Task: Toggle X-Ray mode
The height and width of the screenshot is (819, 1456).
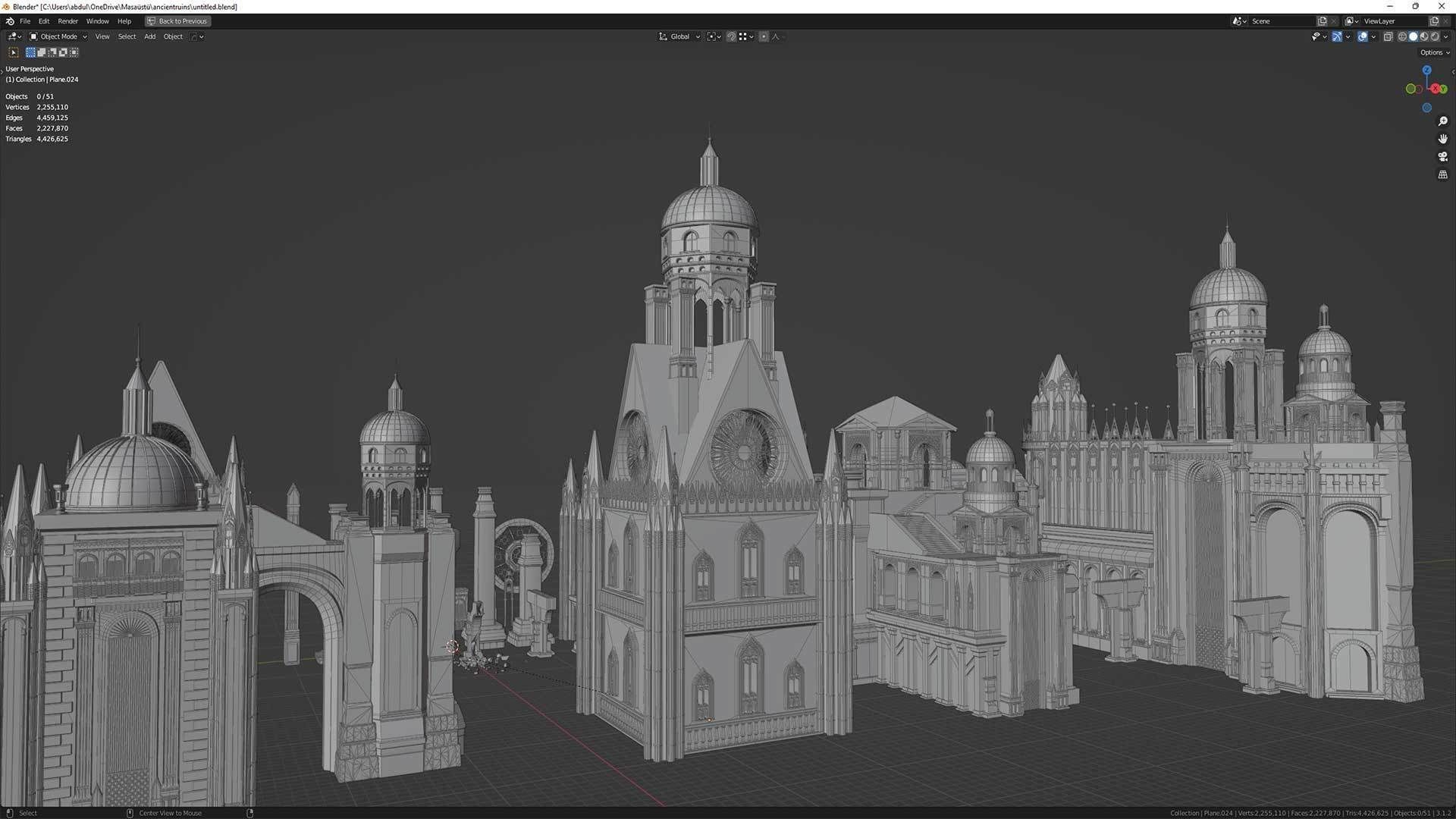Action: click(x=1389, y=36)
